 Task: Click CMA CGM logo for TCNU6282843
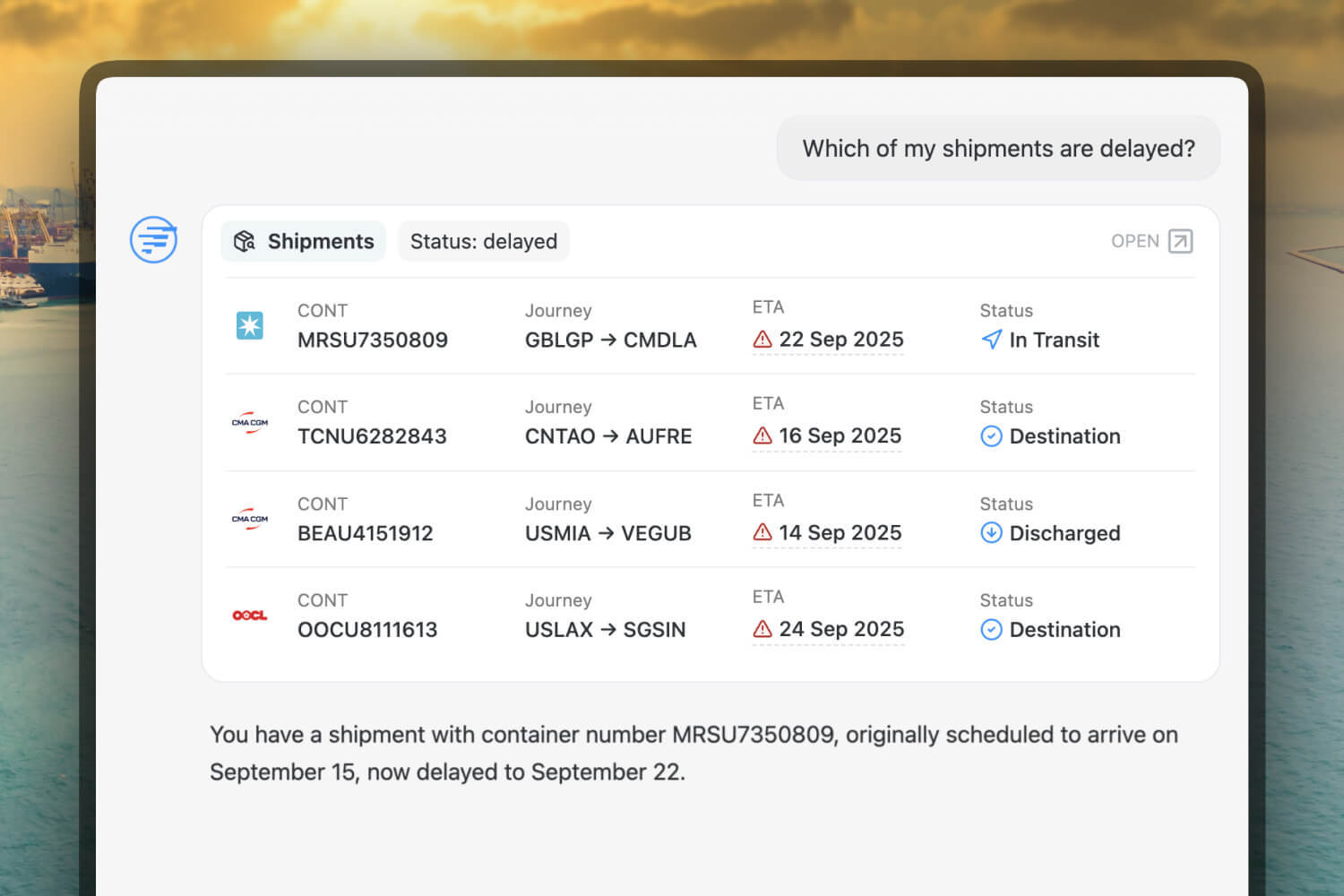point(250,422)
